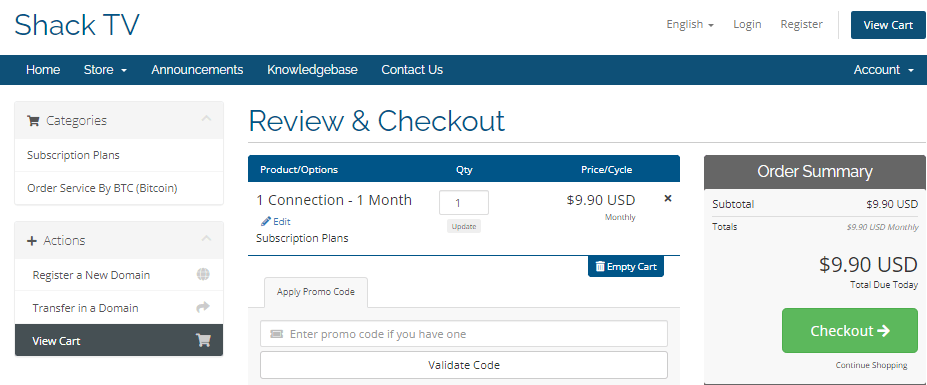The width and height of the screenshot is (927, 385).
Task: Click the green Checkout button
Action: (x=850, y=331)
